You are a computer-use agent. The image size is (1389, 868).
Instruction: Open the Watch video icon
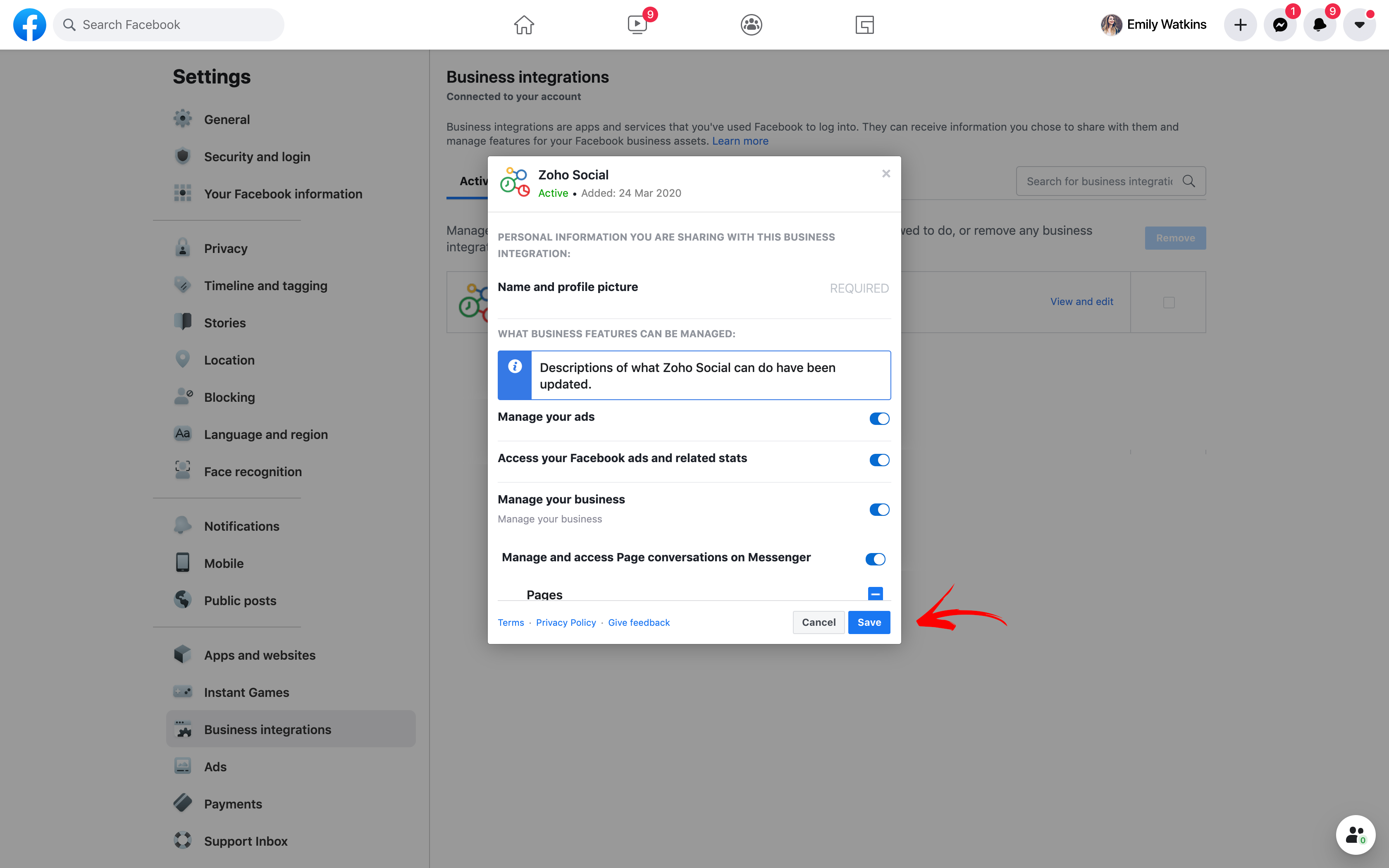[x=637, y=25]
